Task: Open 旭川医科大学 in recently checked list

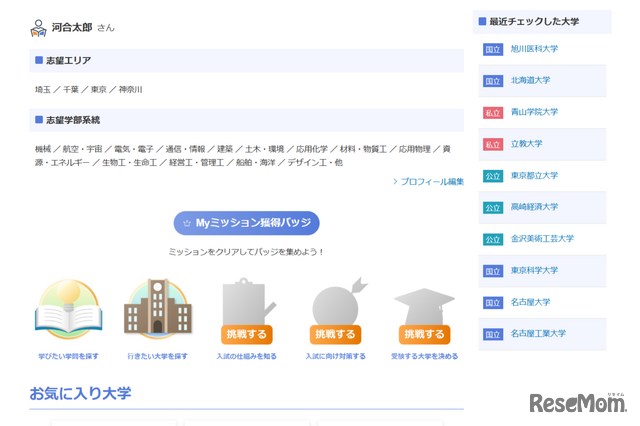Action: [x=534, y=49]
